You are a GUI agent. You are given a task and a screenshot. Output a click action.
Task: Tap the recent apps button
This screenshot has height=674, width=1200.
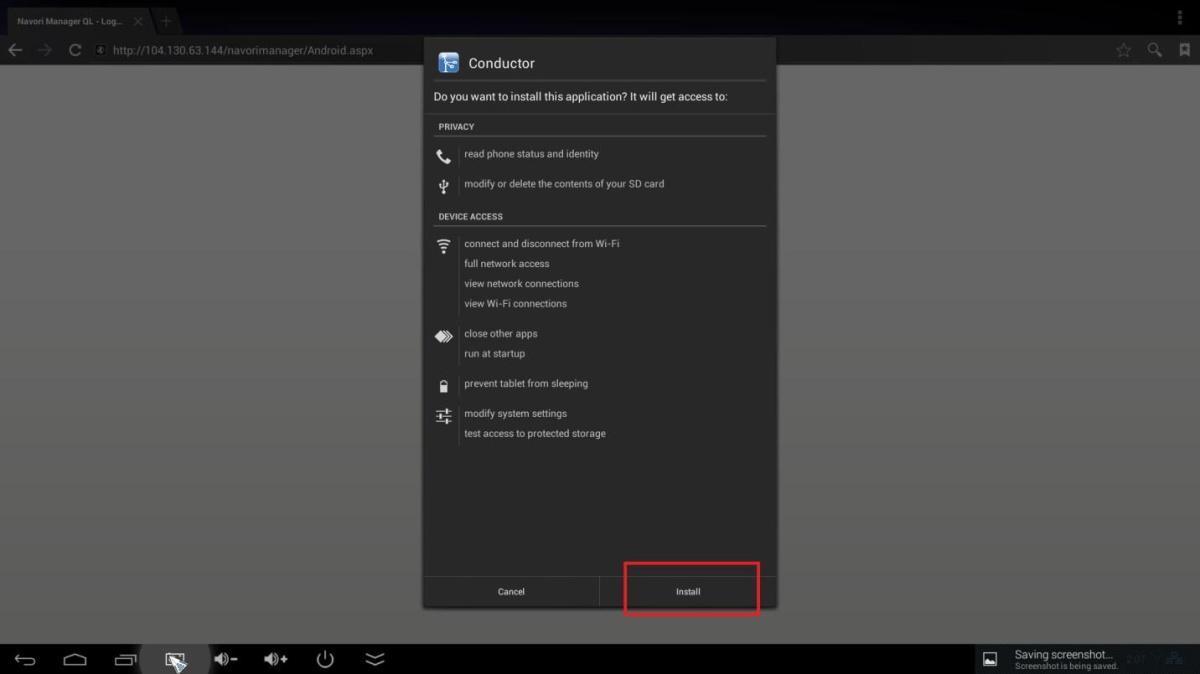pyautogui.click(x=125, y=659)
